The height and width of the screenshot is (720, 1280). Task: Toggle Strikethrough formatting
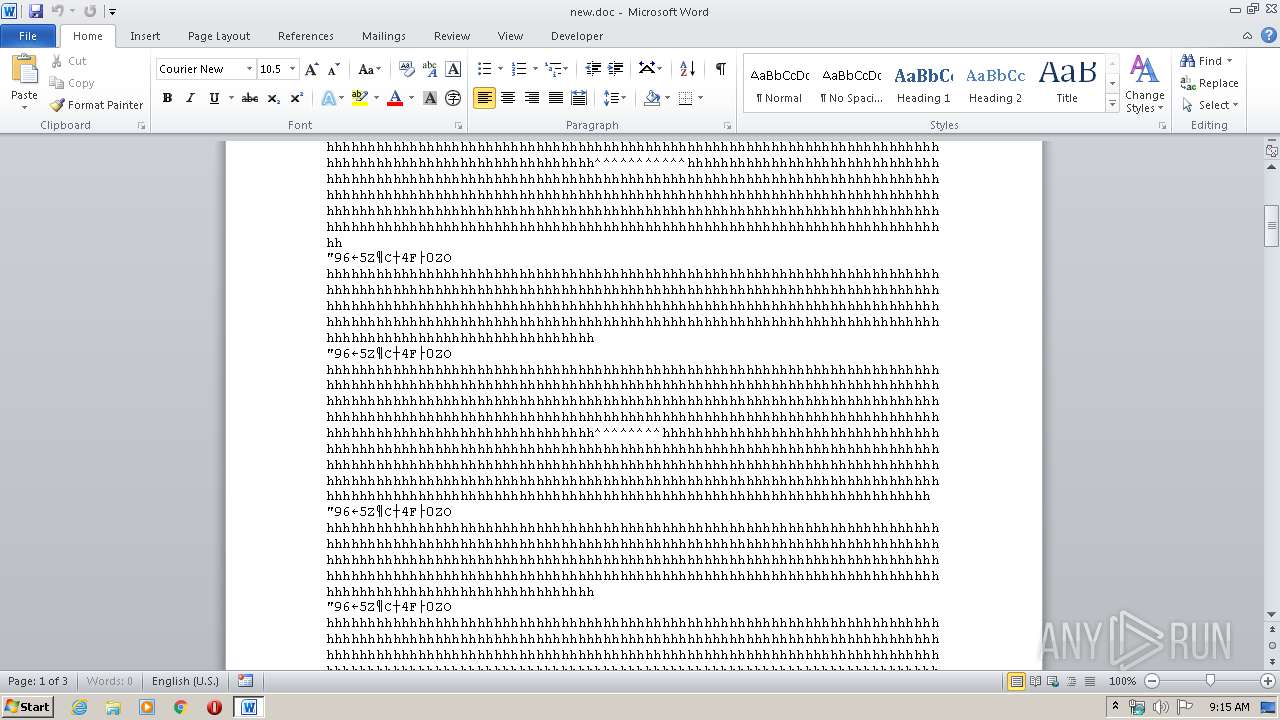(x=250, y=98)
